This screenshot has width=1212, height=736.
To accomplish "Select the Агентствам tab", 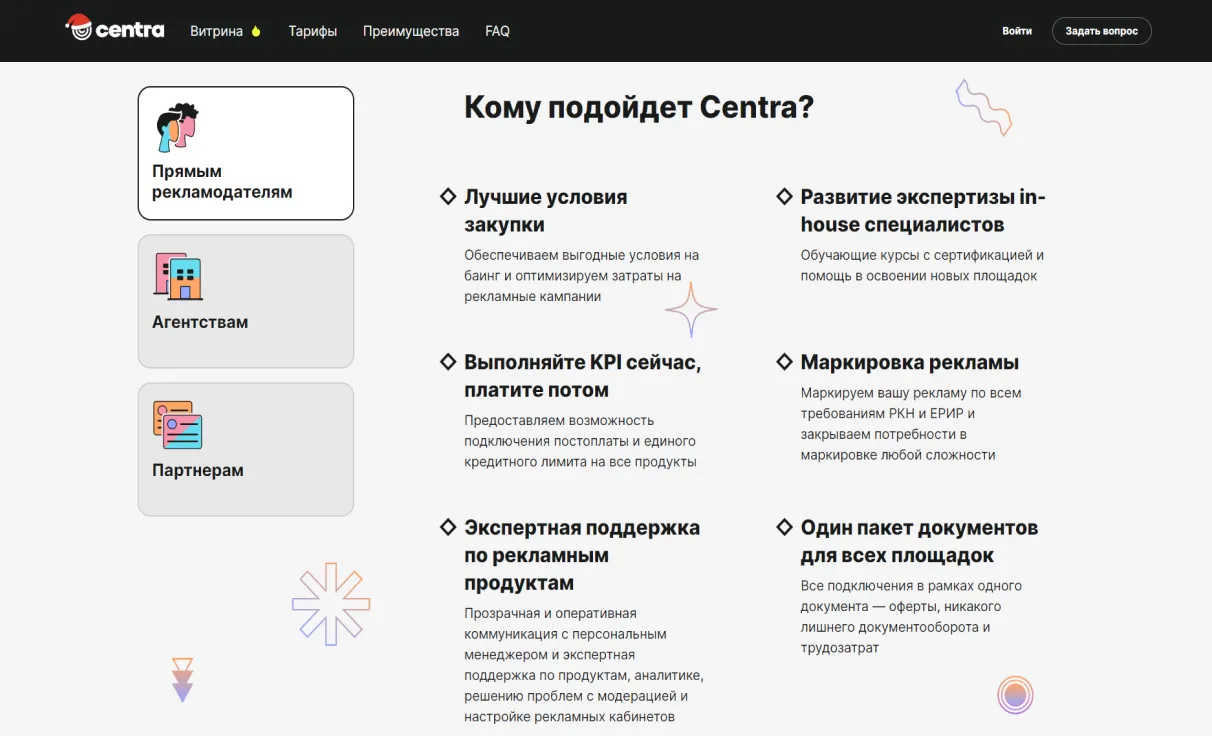I will point(246,301).
